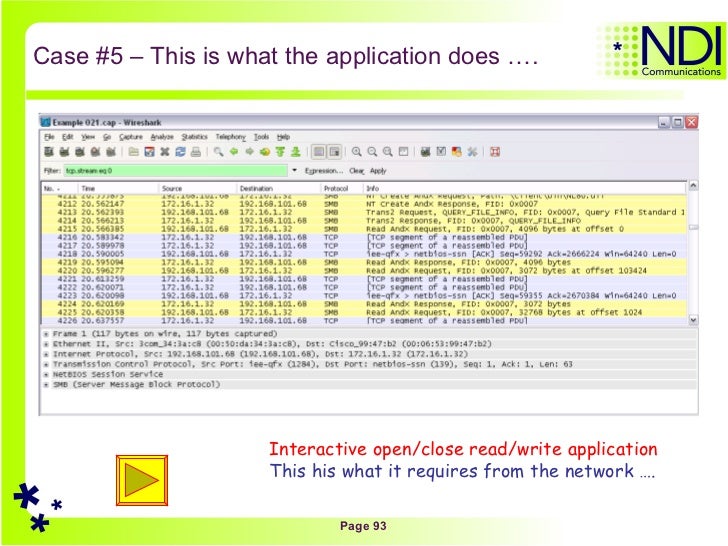The height and width of the screenshot is (546, 728).
Task: Start a new live capture icon
Action: [x=80, y=152]
